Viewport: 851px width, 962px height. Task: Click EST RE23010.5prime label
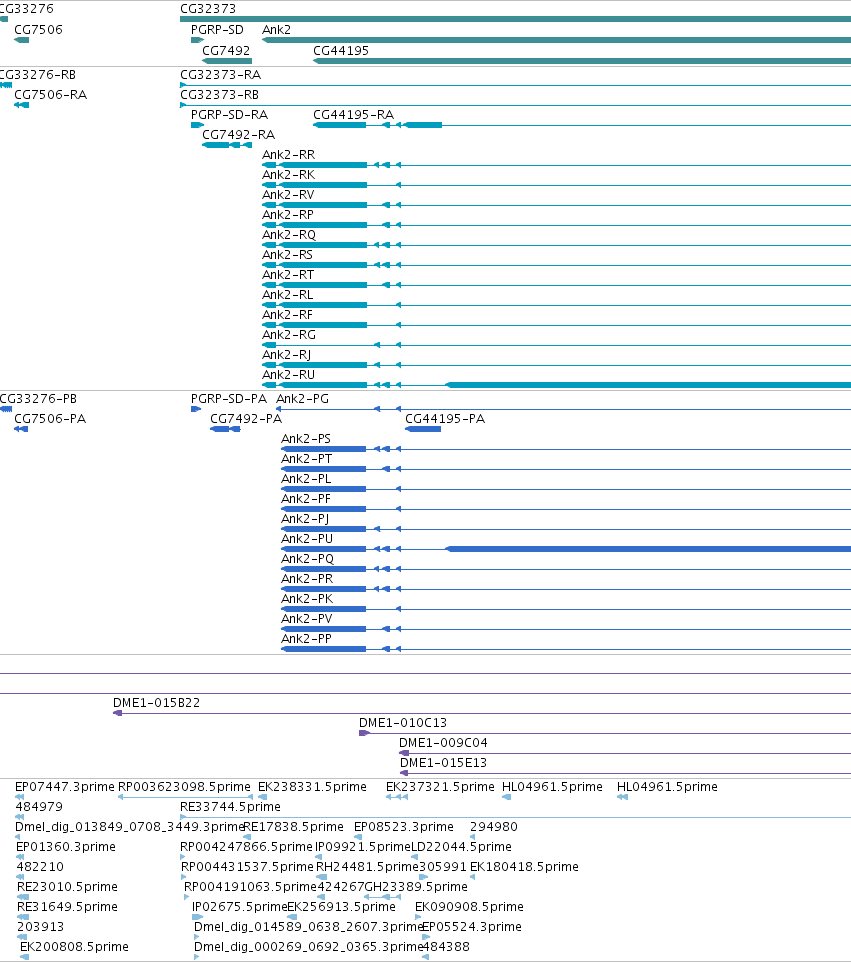[67, 887]
